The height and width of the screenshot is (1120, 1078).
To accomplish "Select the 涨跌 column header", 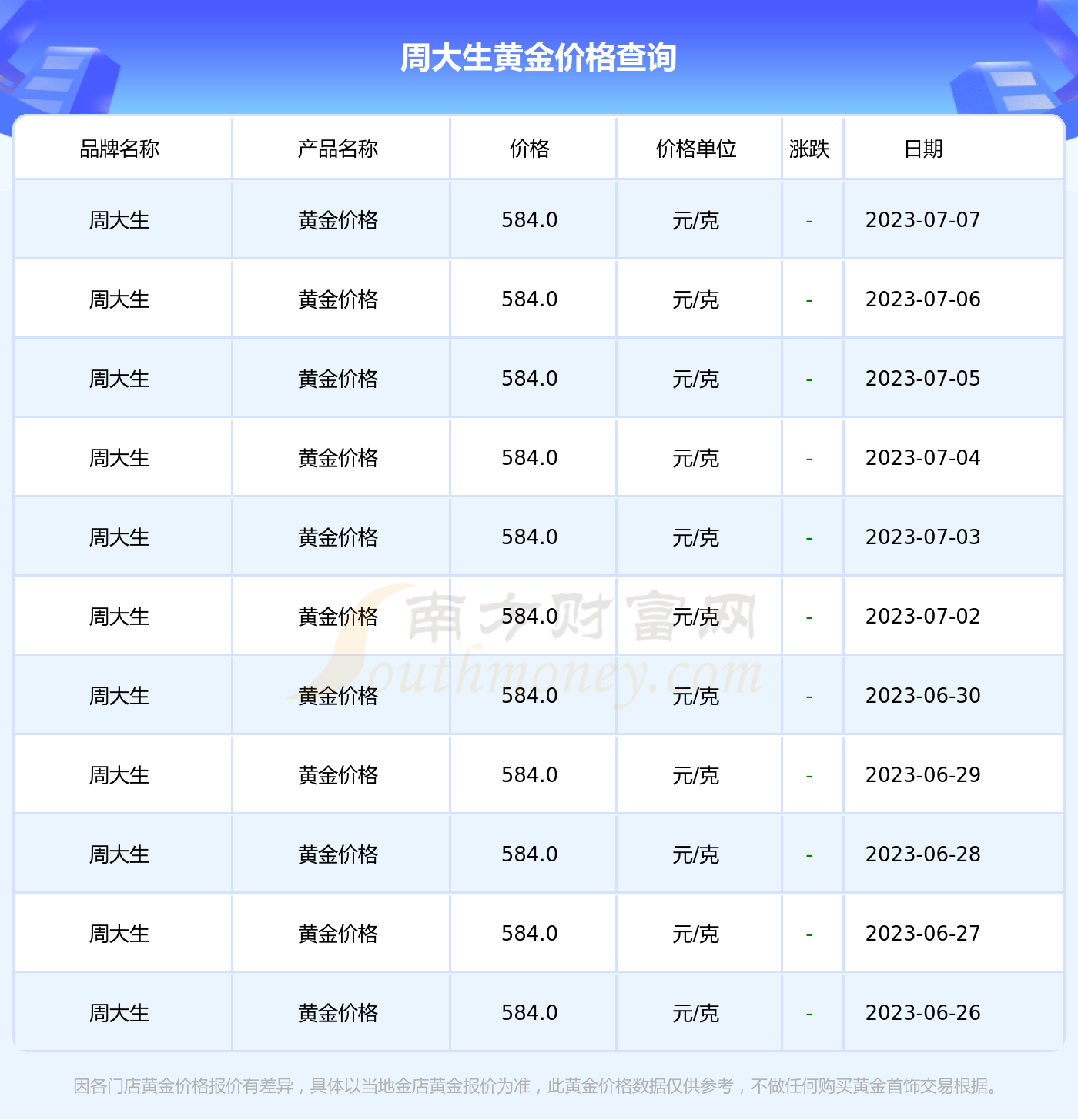I will click(x=809, y=149).
